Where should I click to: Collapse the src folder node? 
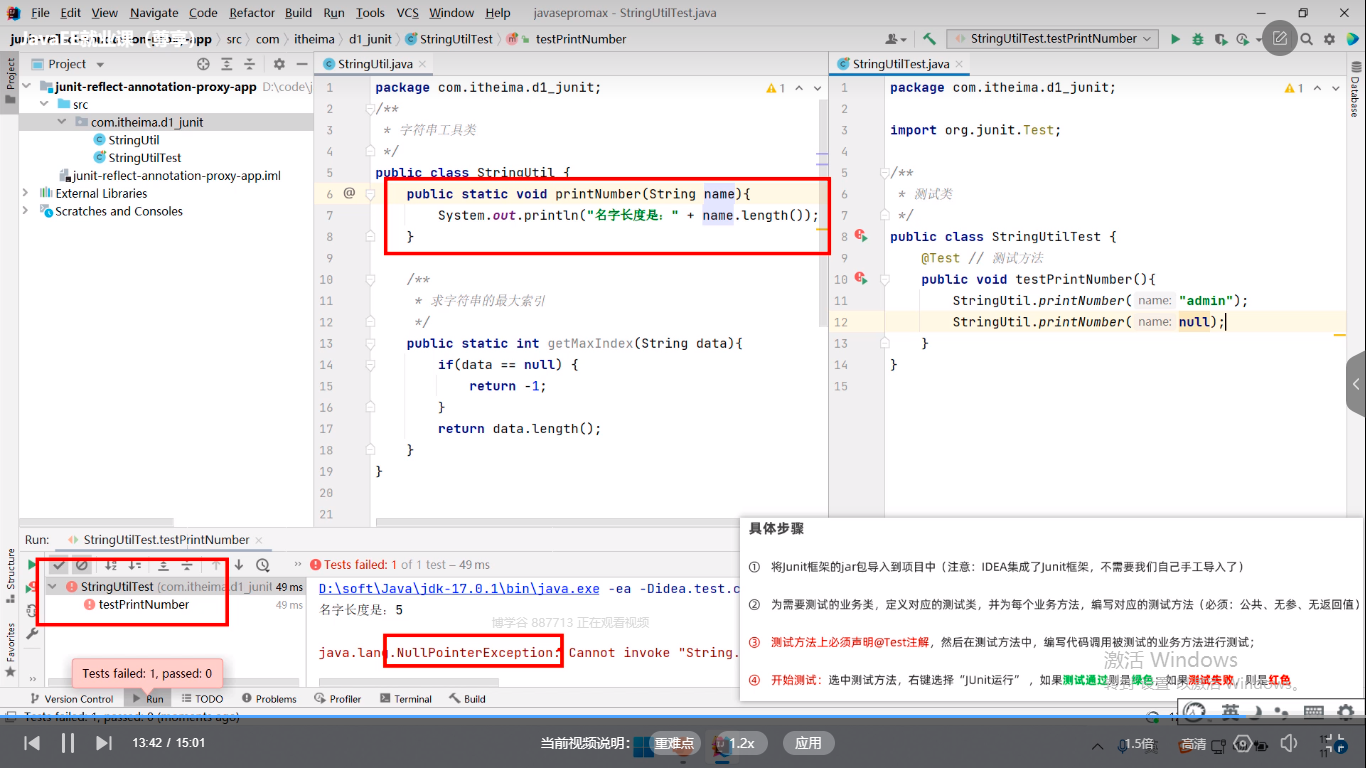coord(44,105)
